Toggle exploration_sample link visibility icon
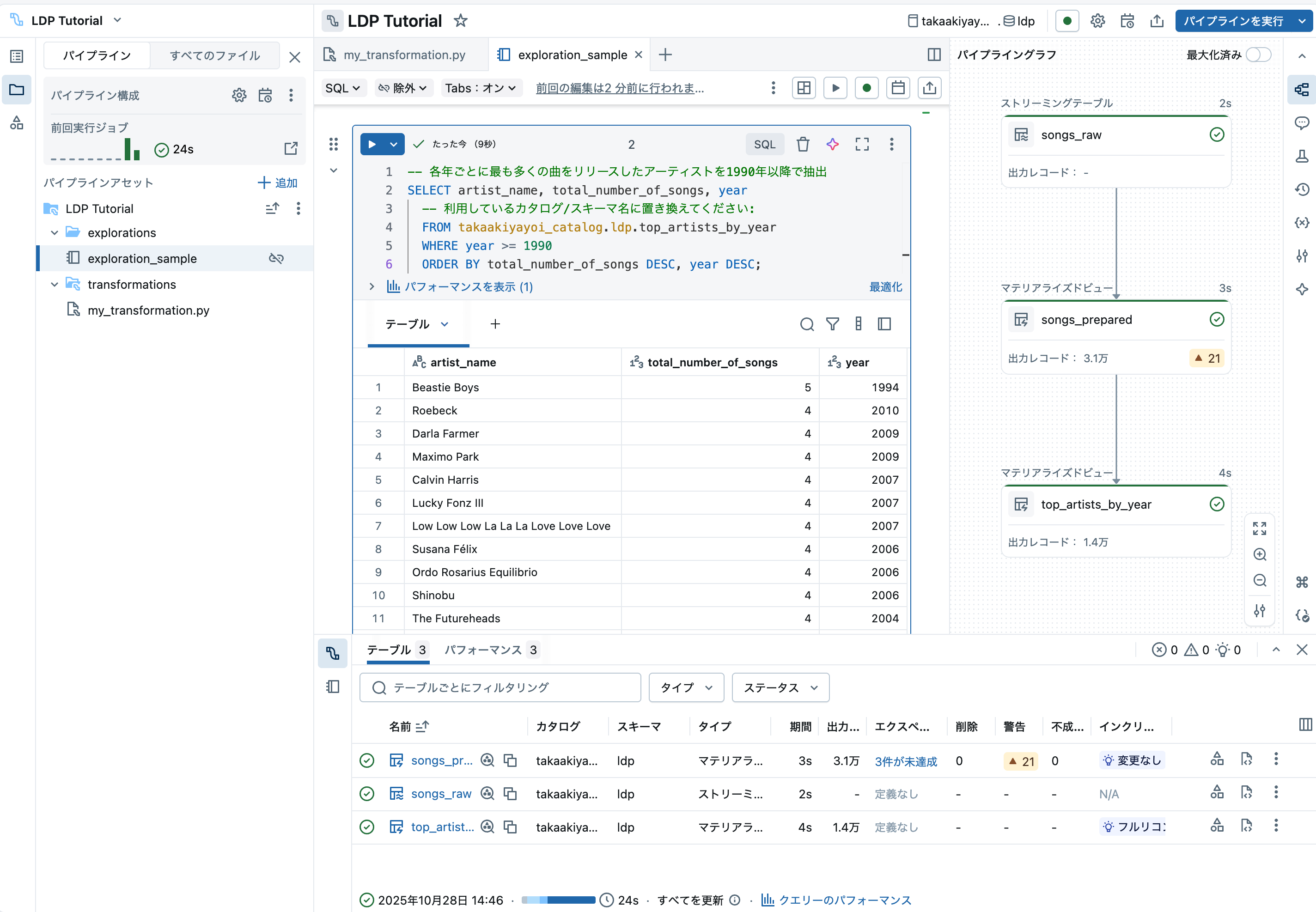 coord(276,258)
